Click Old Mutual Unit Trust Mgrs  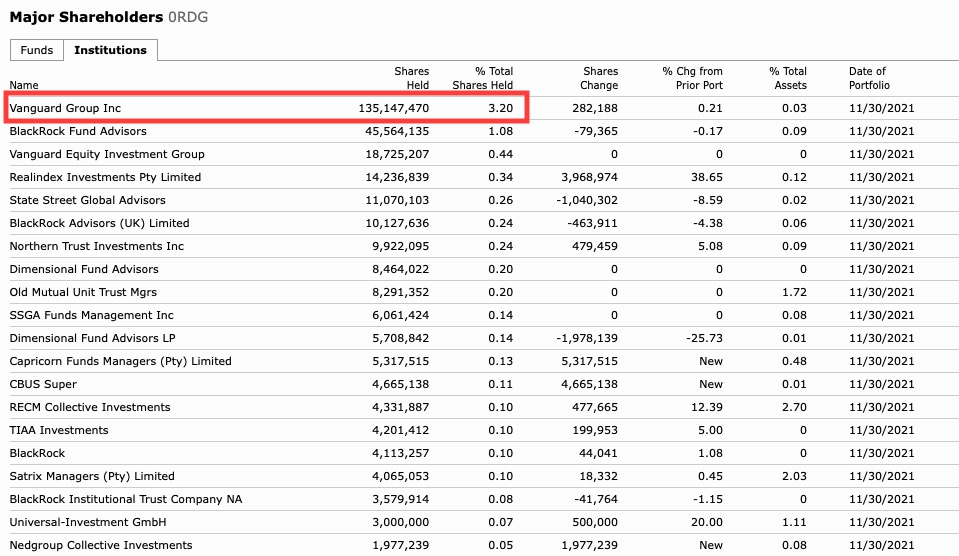coord(83,292)
